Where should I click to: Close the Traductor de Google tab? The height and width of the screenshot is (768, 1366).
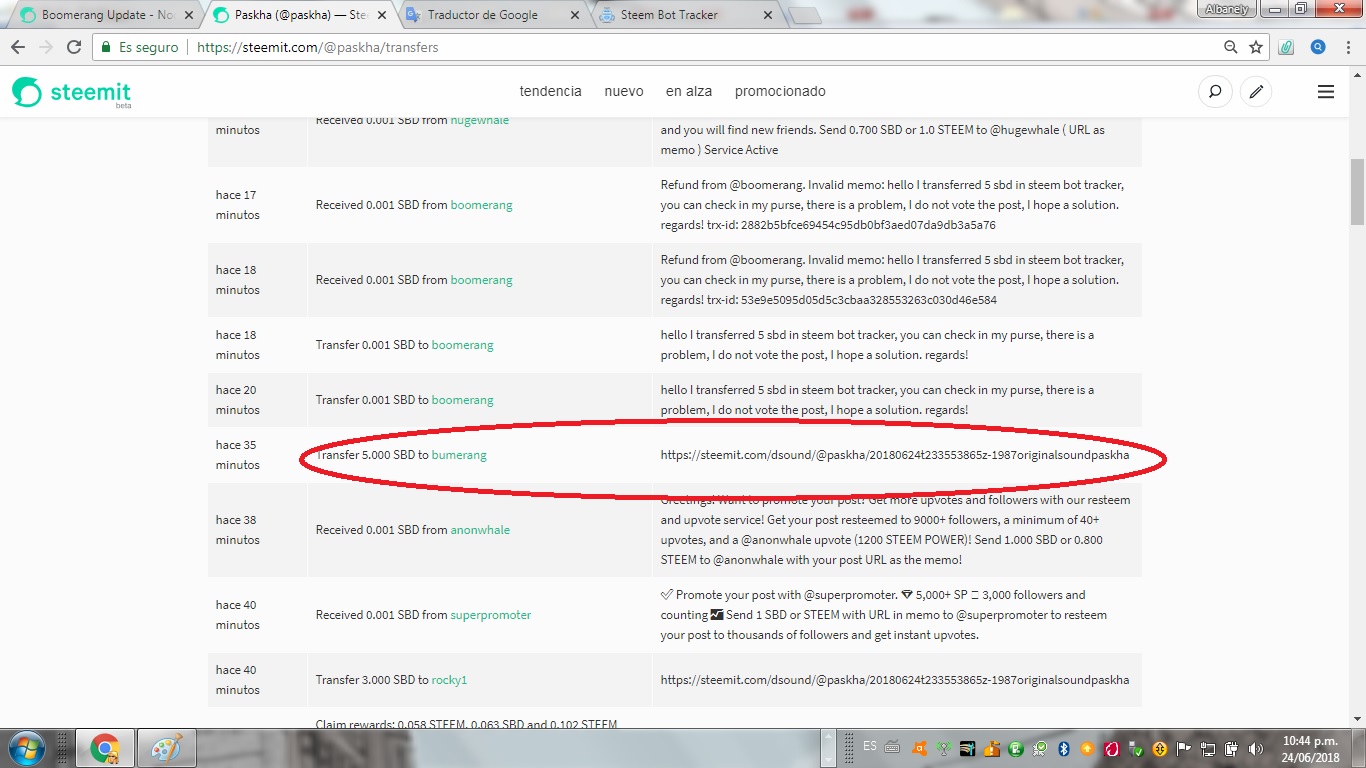574,15
